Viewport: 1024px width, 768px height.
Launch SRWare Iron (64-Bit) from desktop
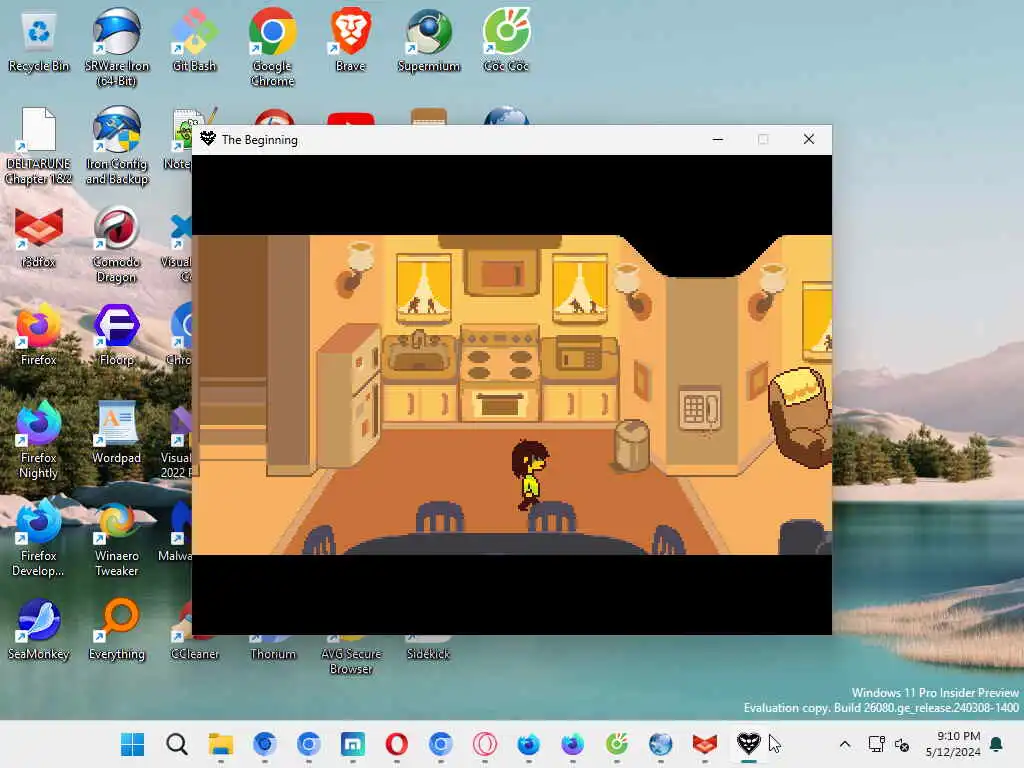(x=117, y=47)
